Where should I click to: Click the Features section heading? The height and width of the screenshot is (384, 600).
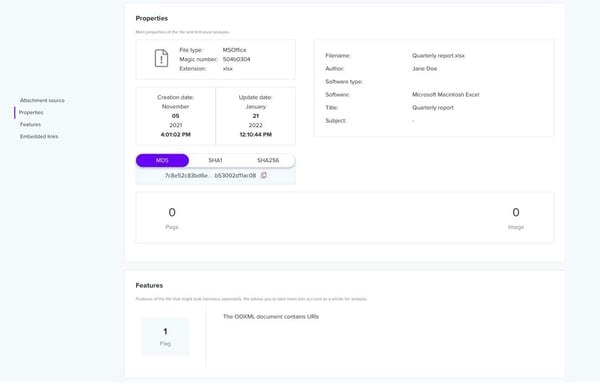click(x=149, y=285)
